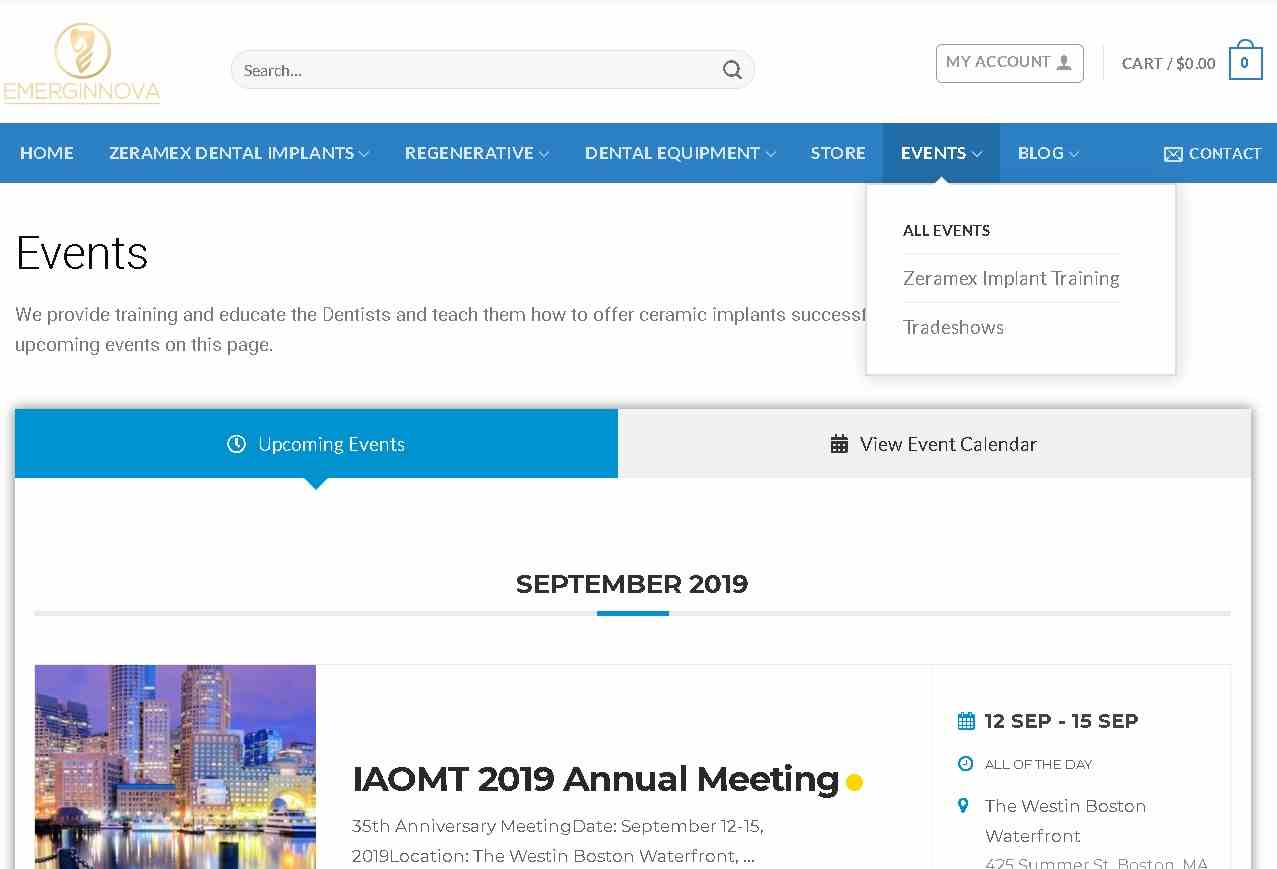Select All Events in the dropdown
The width and height of the screenshot is (1277, 869).
(x=946, y=230)
